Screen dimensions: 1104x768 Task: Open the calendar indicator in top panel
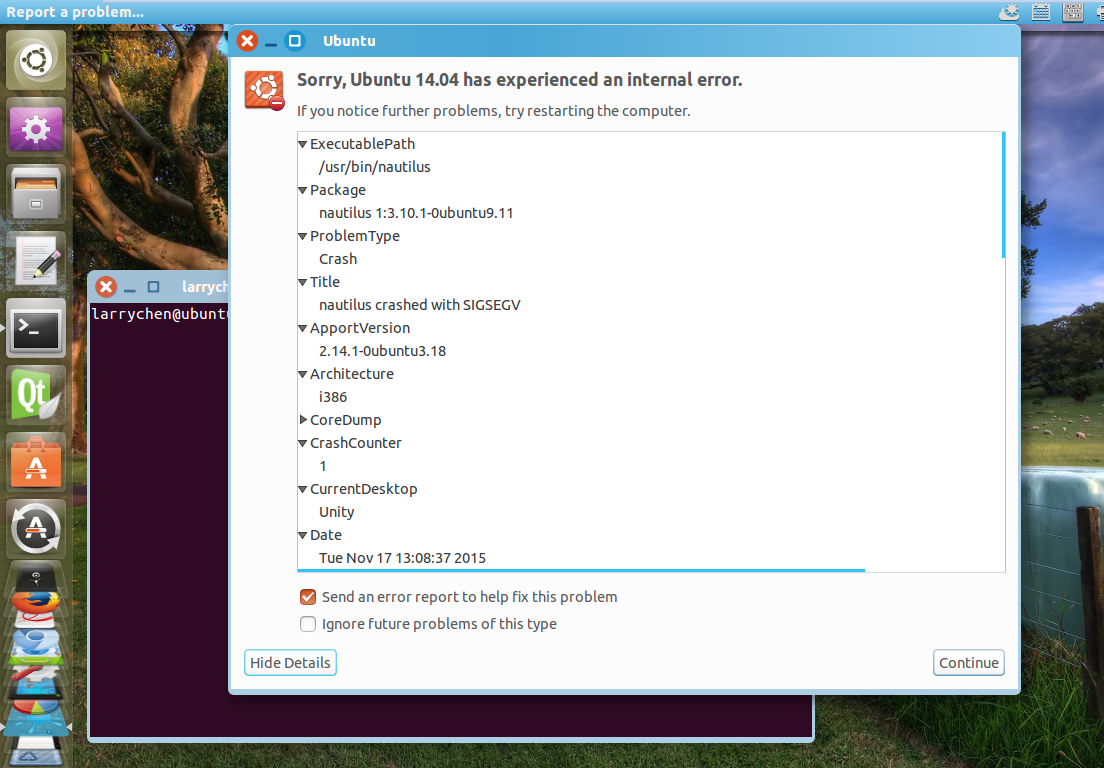[x=1041, y=12]
